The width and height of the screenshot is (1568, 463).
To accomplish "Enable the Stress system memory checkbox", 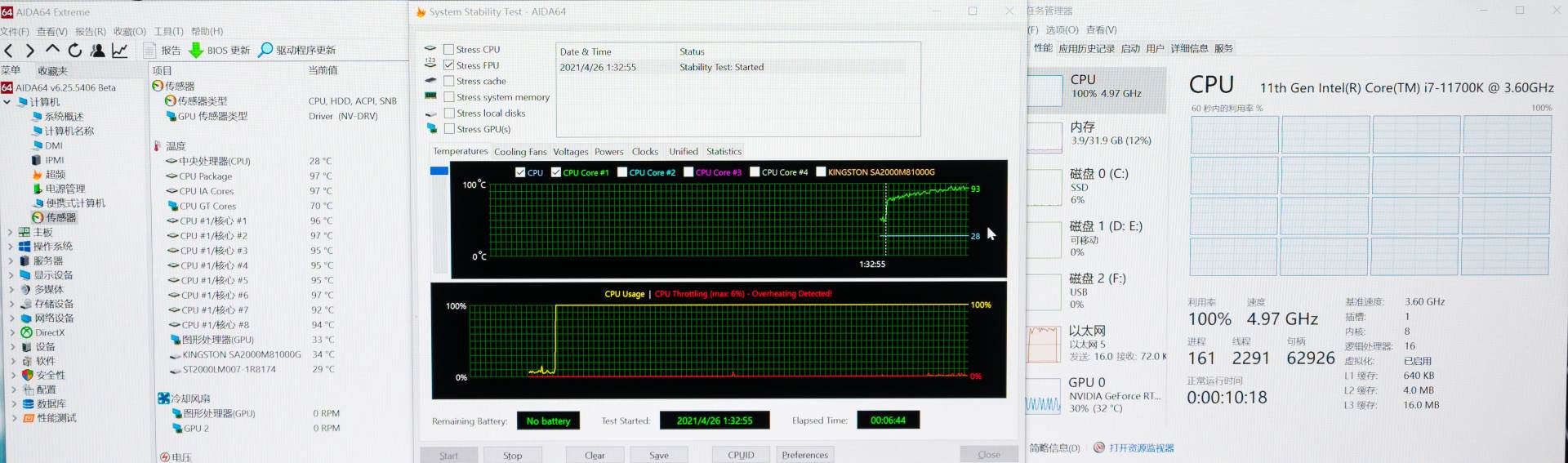I will [x=449, y=97].
